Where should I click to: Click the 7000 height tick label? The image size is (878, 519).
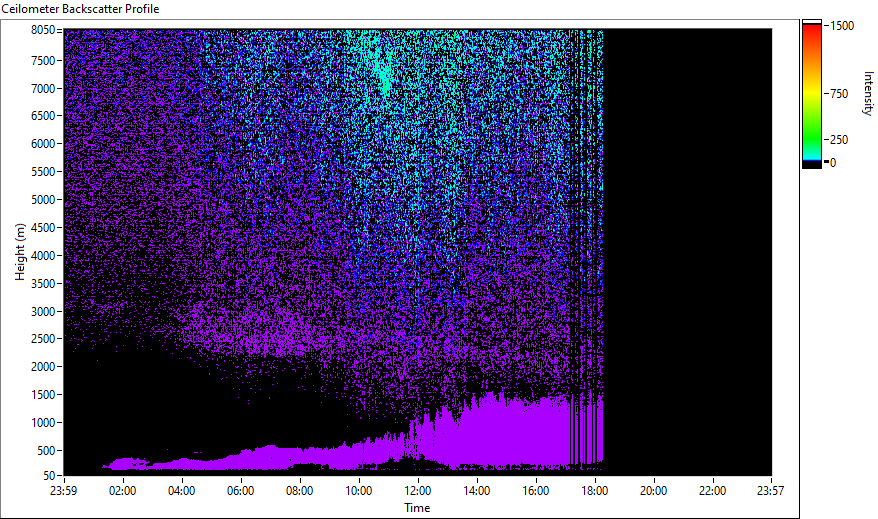tap(43, 88)
